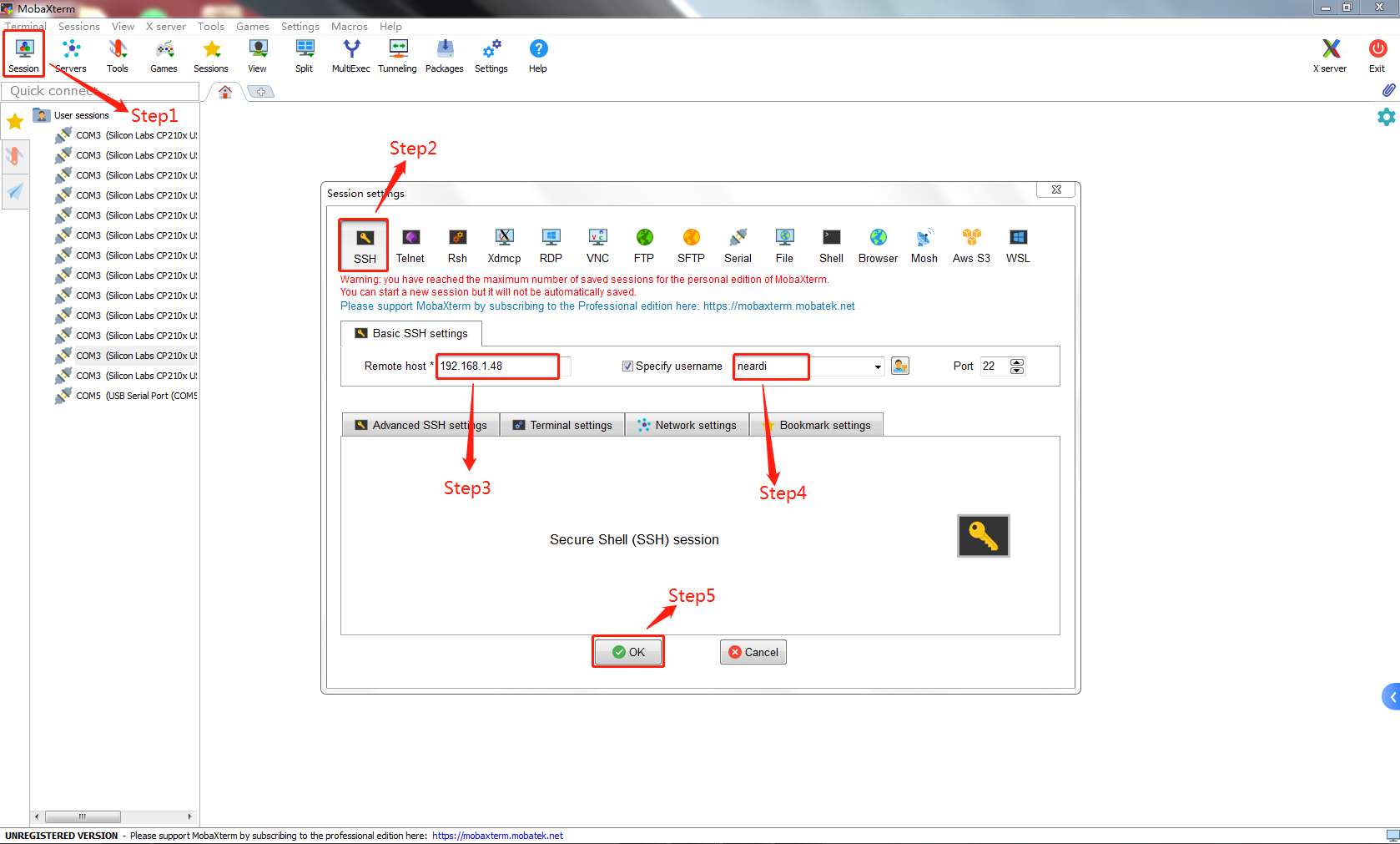Select the COM5 USB Serial Port session
The image size is (1400, 844).
click(126, 396)
